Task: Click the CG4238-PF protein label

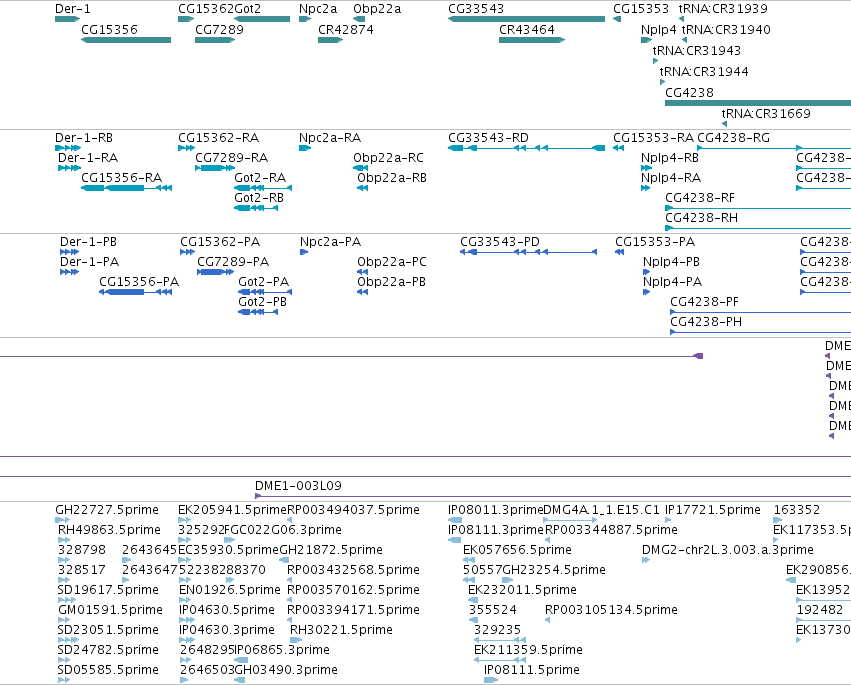Action: (704, 302)
